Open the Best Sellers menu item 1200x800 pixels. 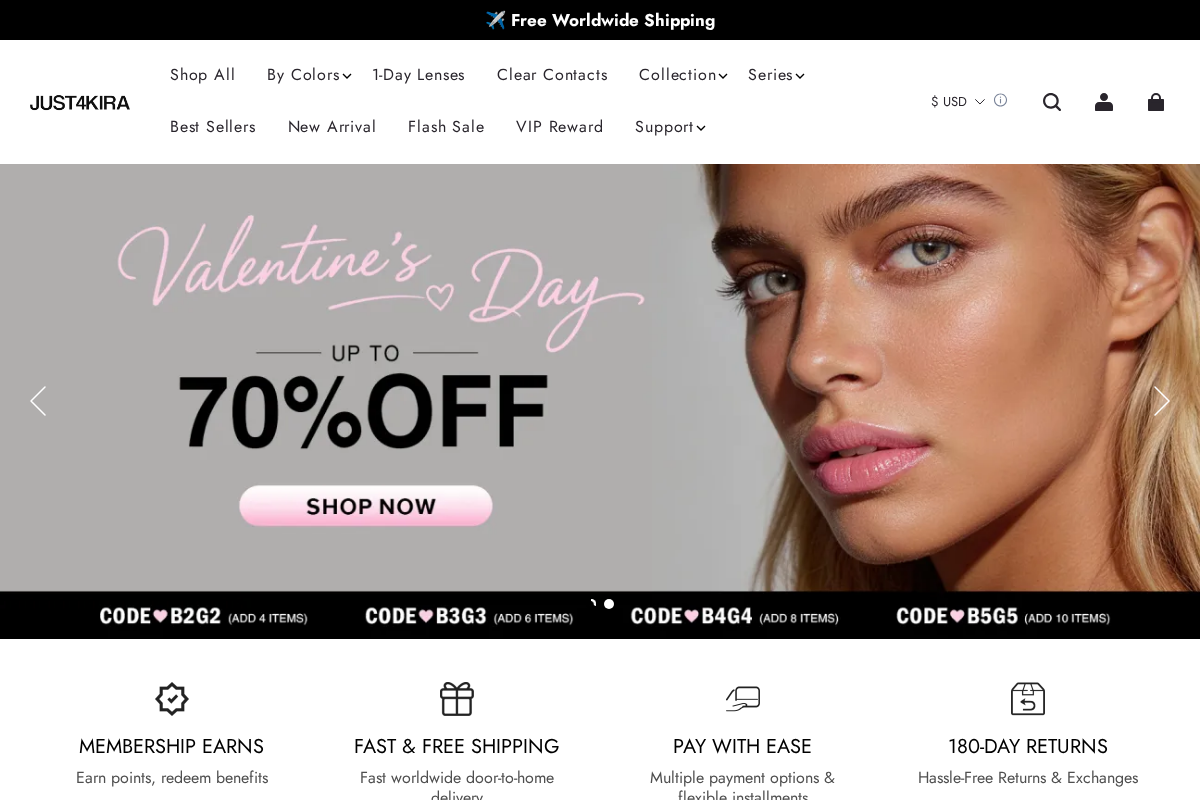pos(213,127)
